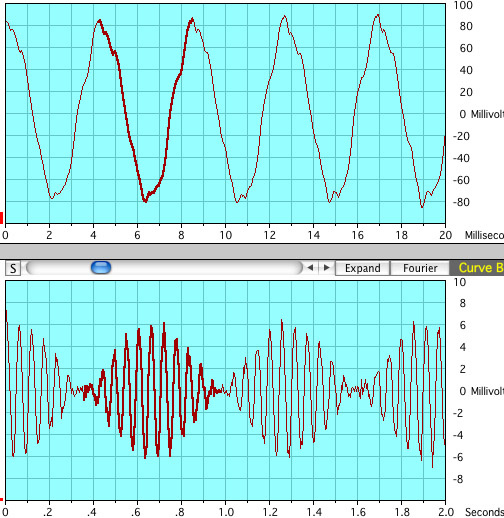Click the left arrow scroll button
Viewport: 504px width, 518px height.
(310, 268)
